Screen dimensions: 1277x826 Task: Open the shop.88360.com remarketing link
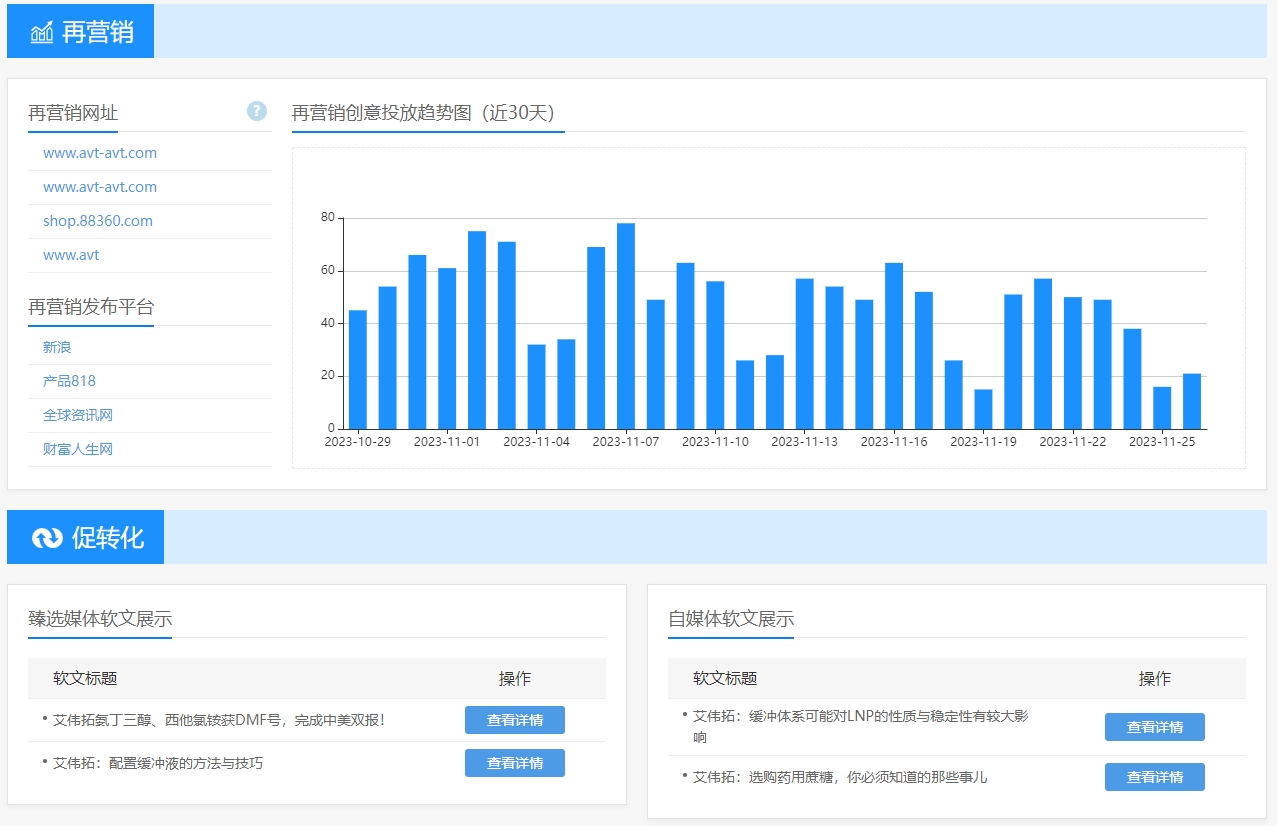click(98, 221)
